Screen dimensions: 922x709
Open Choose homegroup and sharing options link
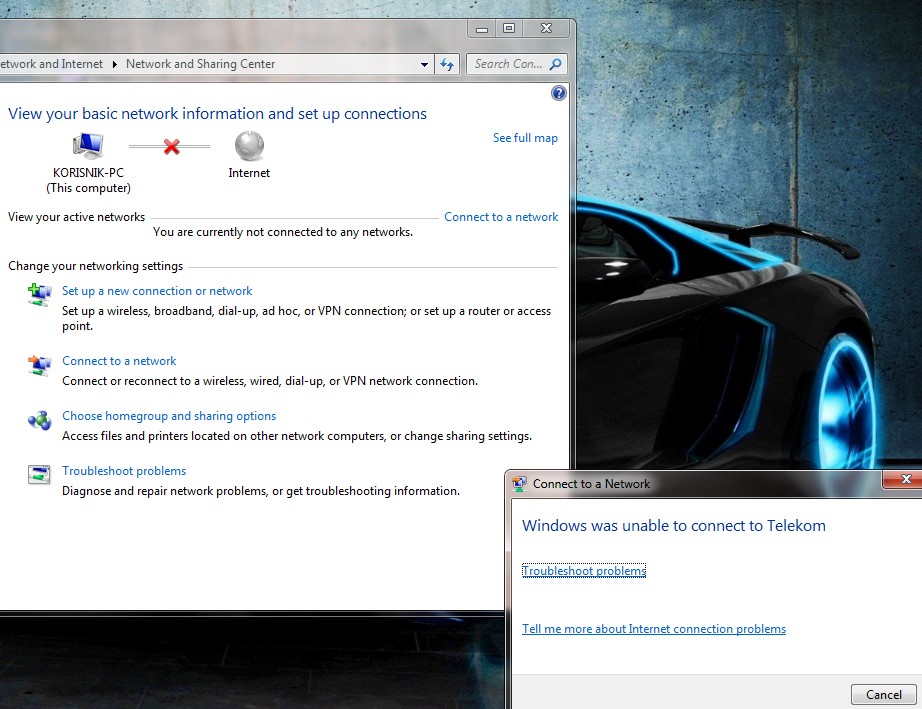169,416
